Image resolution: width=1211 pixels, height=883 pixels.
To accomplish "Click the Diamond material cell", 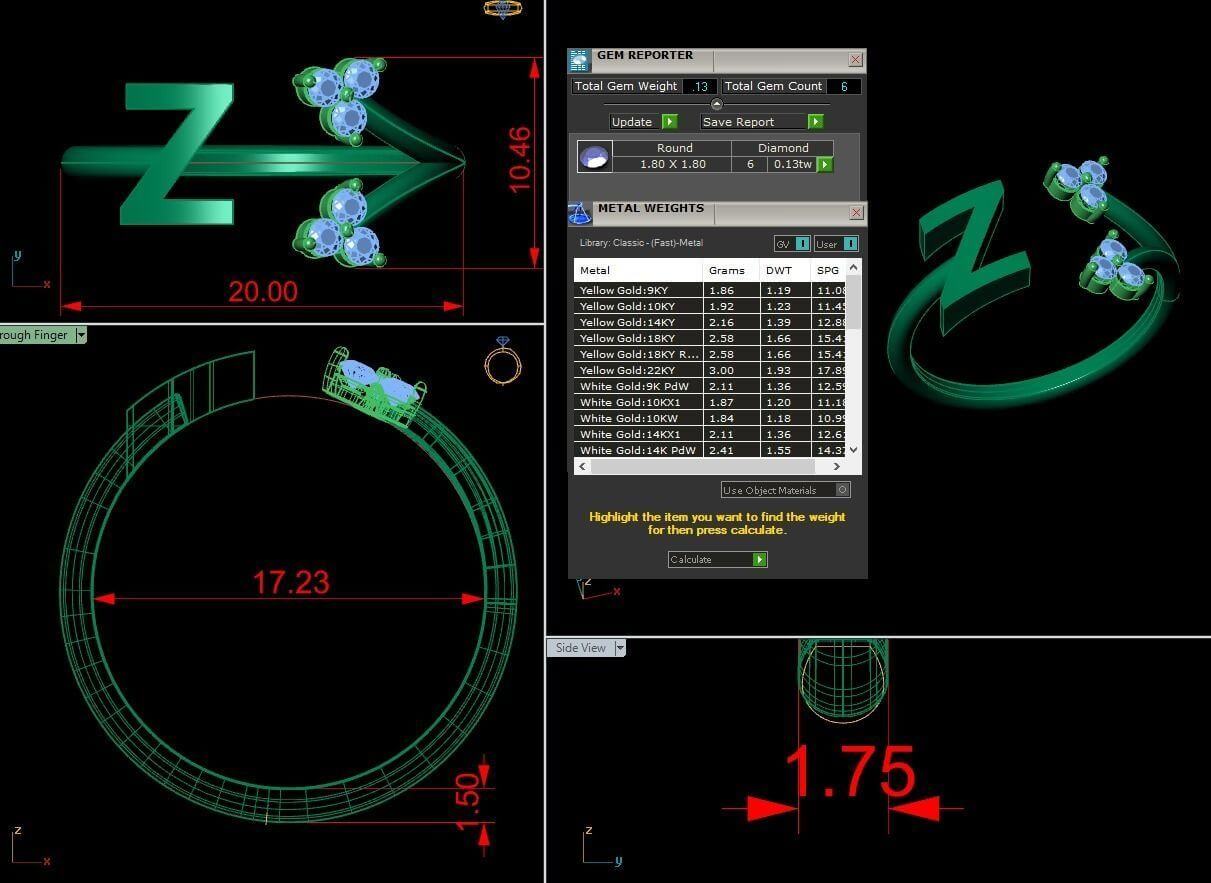I will tap(783, 148).
